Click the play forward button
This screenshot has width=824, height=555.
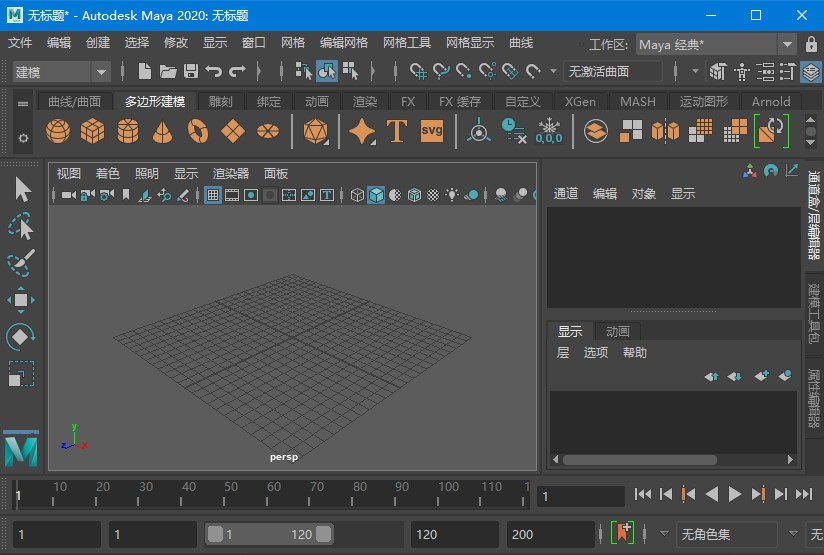(x=735, y=494)
